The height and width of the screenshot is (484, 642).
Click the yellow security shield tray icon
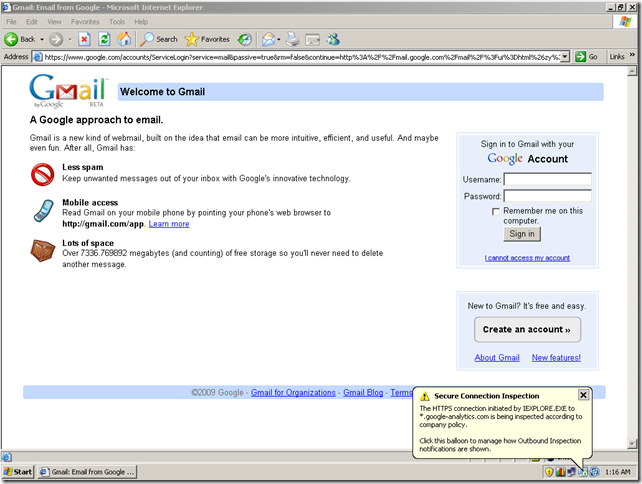coord(549,472)
